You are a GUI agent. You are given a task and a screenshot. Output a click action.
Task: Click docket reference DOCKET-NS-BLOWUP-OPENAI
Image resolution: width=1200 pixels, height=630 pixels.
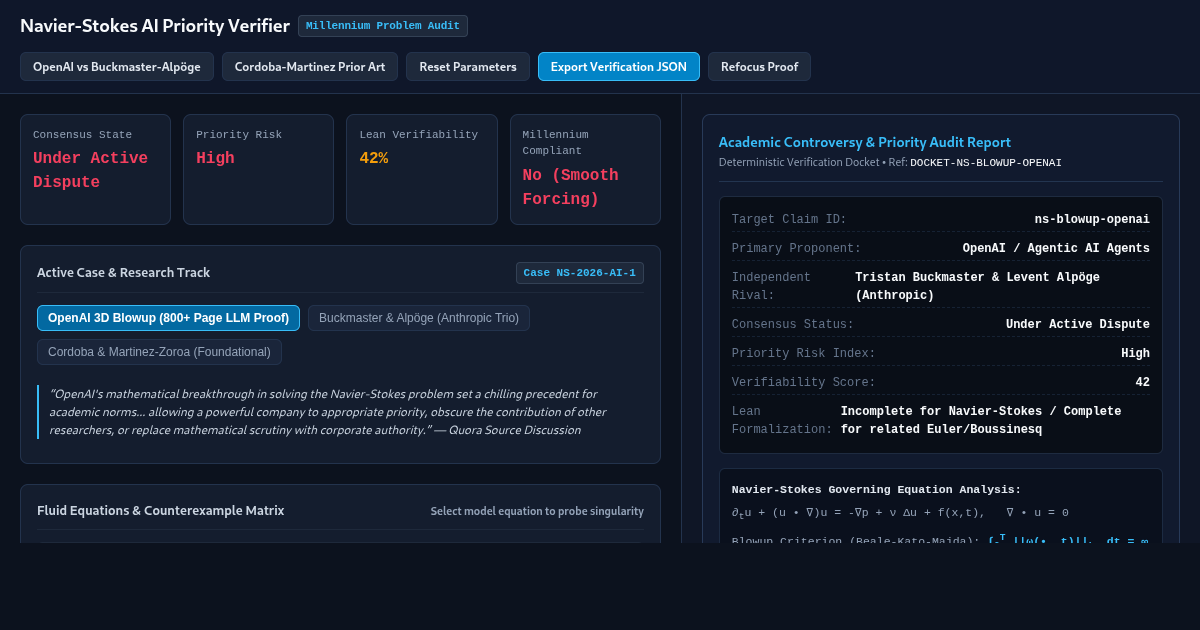pos(986,163)
